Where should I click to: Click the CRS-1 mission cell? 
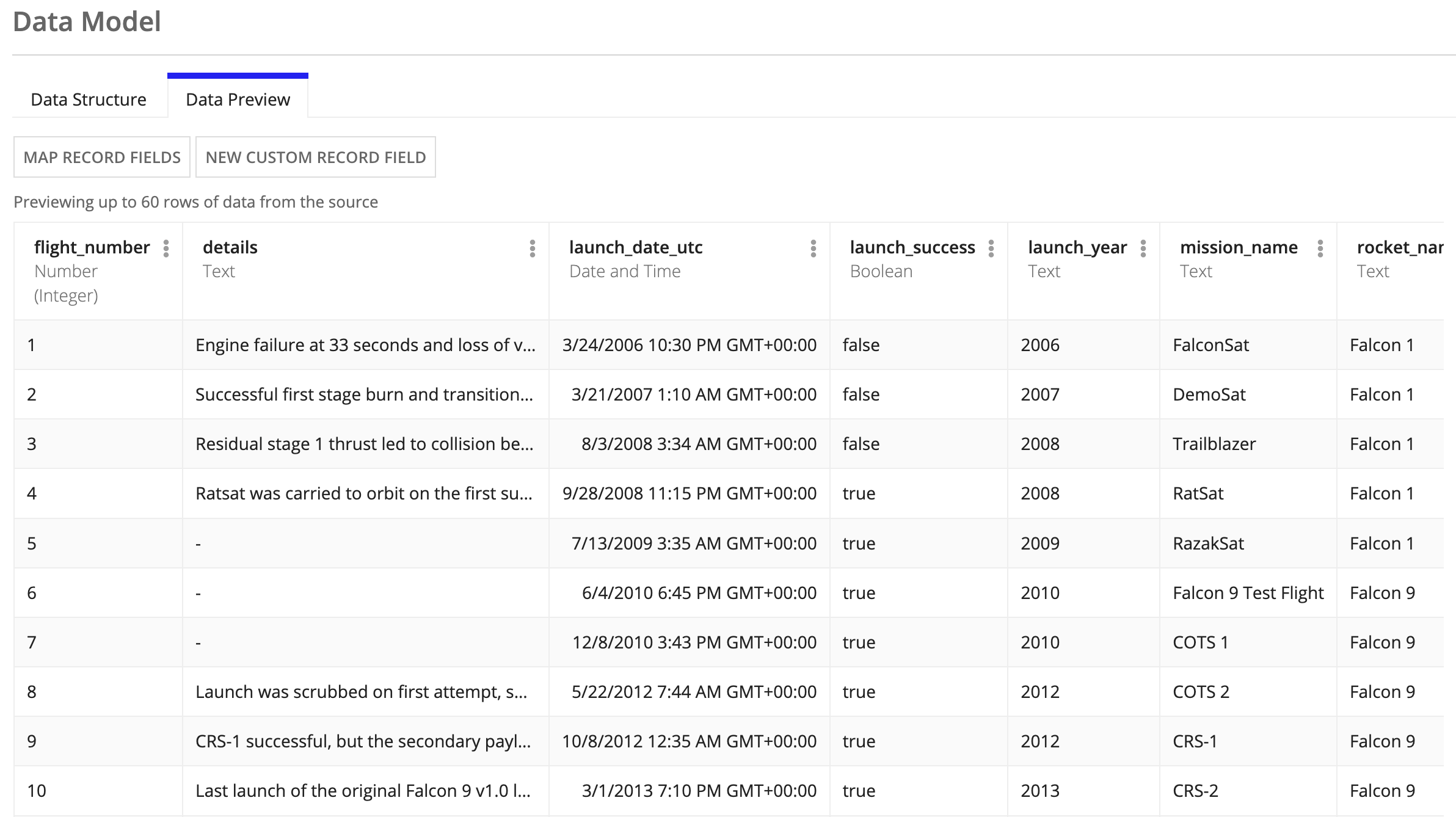click(x=1248, y=741)
